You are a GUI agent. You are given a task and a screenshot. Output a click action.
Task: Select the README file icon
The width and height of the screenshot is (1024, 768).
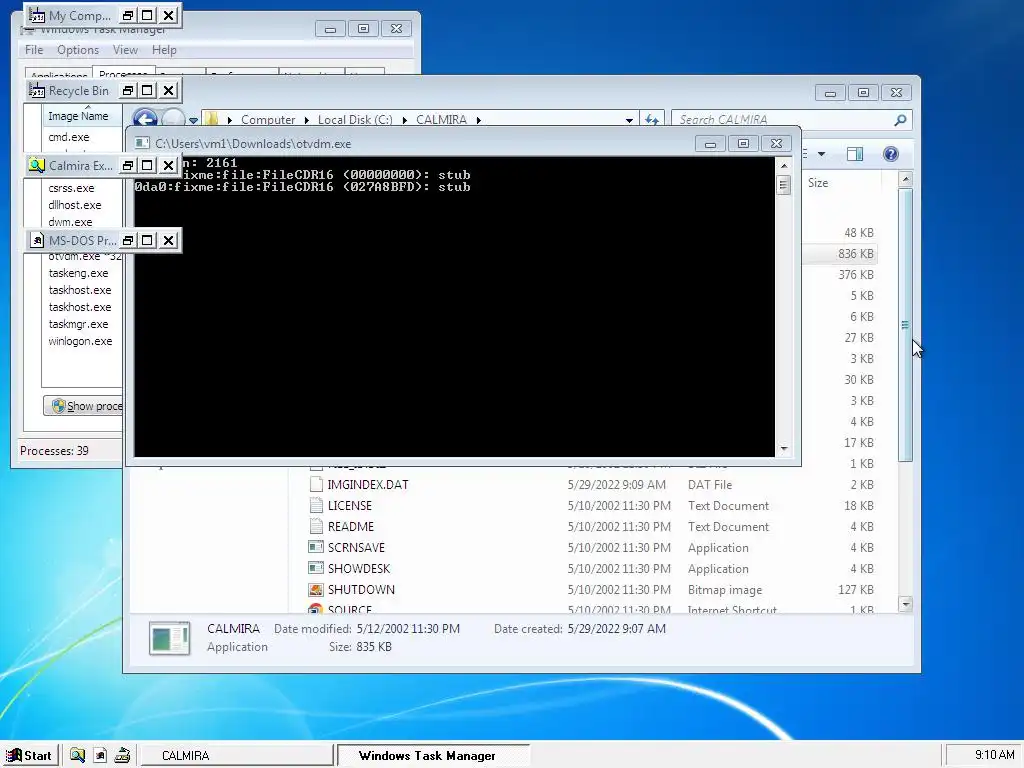coord(316,526)
